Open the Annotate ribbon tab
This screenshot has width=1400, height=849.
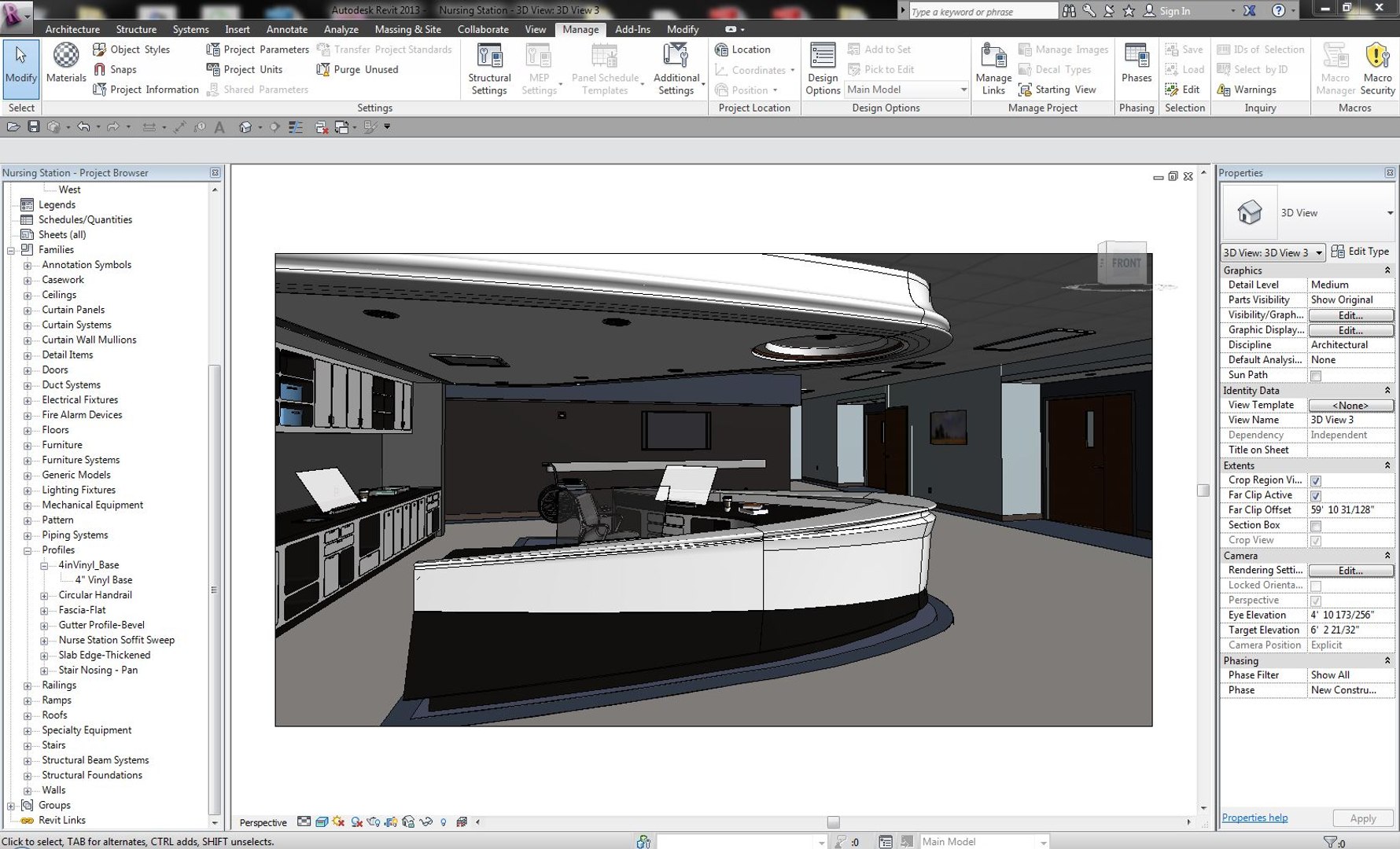point(287,29)
